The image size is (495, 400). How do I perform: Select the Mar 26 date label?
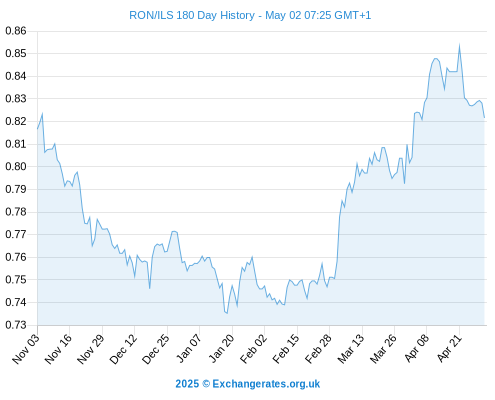(x=383, y=349)
